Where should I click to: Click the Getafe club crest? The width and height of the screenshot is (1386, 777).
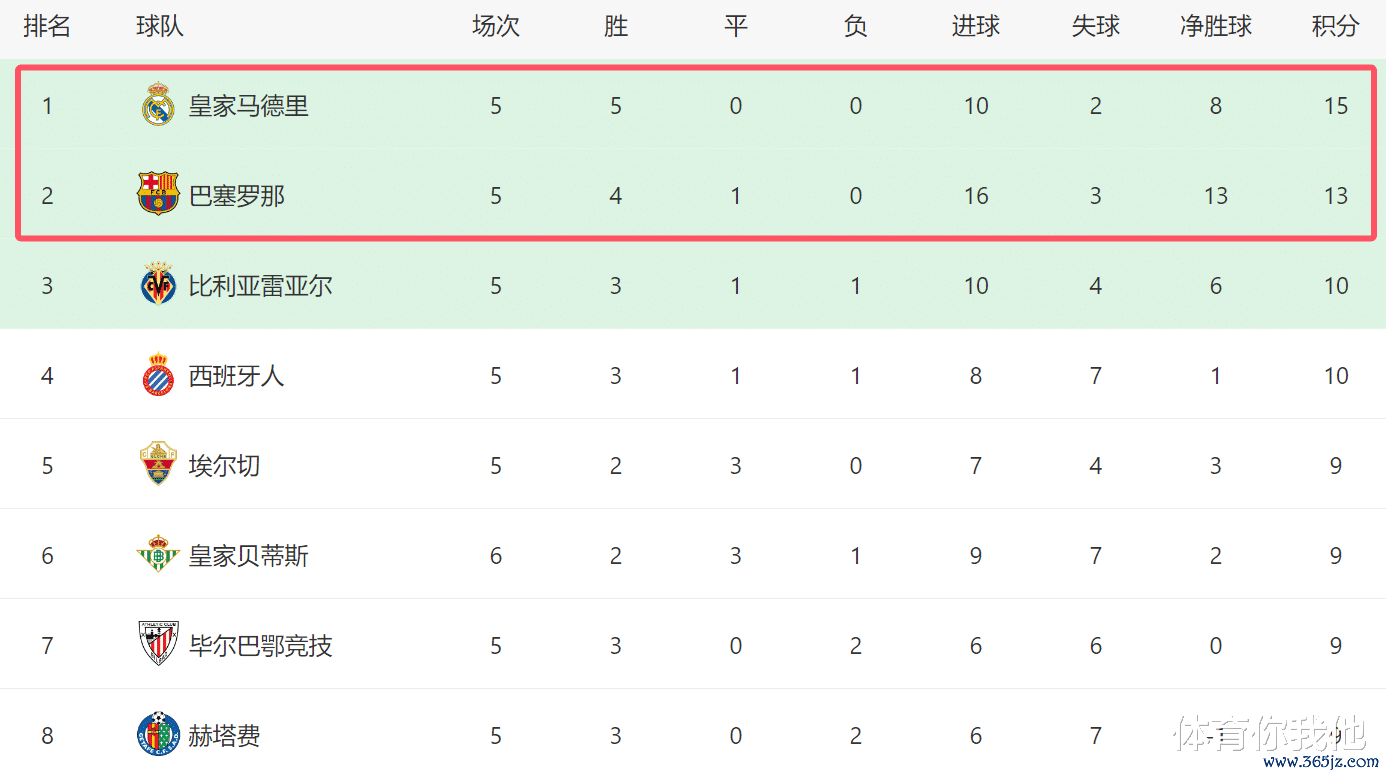point(158,735)
